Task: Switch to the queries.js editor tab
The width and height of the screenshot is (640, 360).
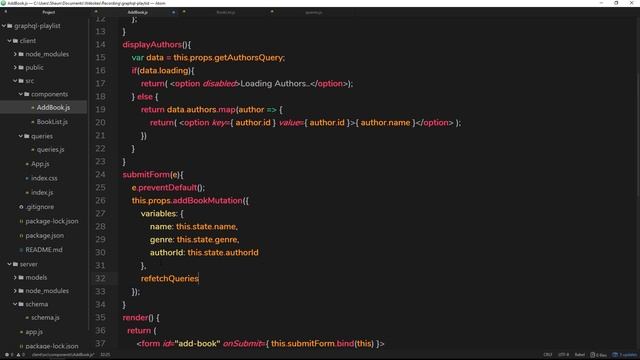Action: coord(313,13)
